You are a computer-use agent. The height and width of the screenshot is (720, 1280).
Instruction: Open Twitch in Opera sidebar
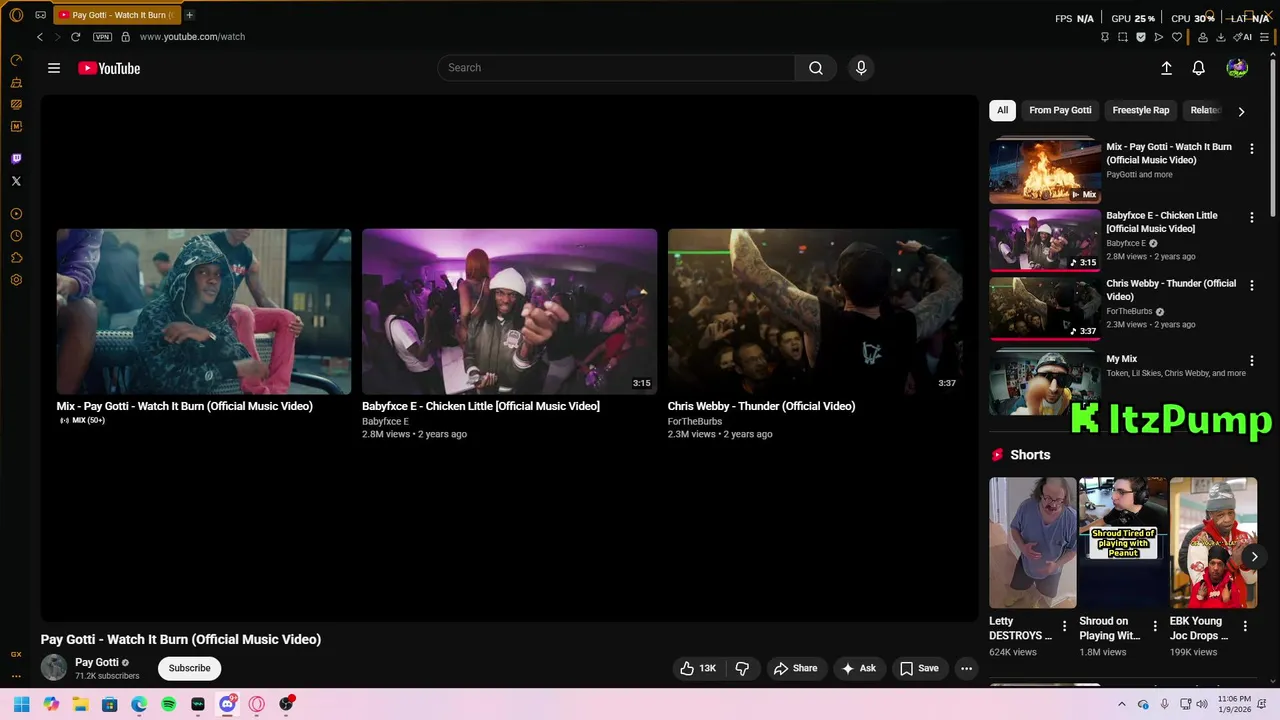16,159
